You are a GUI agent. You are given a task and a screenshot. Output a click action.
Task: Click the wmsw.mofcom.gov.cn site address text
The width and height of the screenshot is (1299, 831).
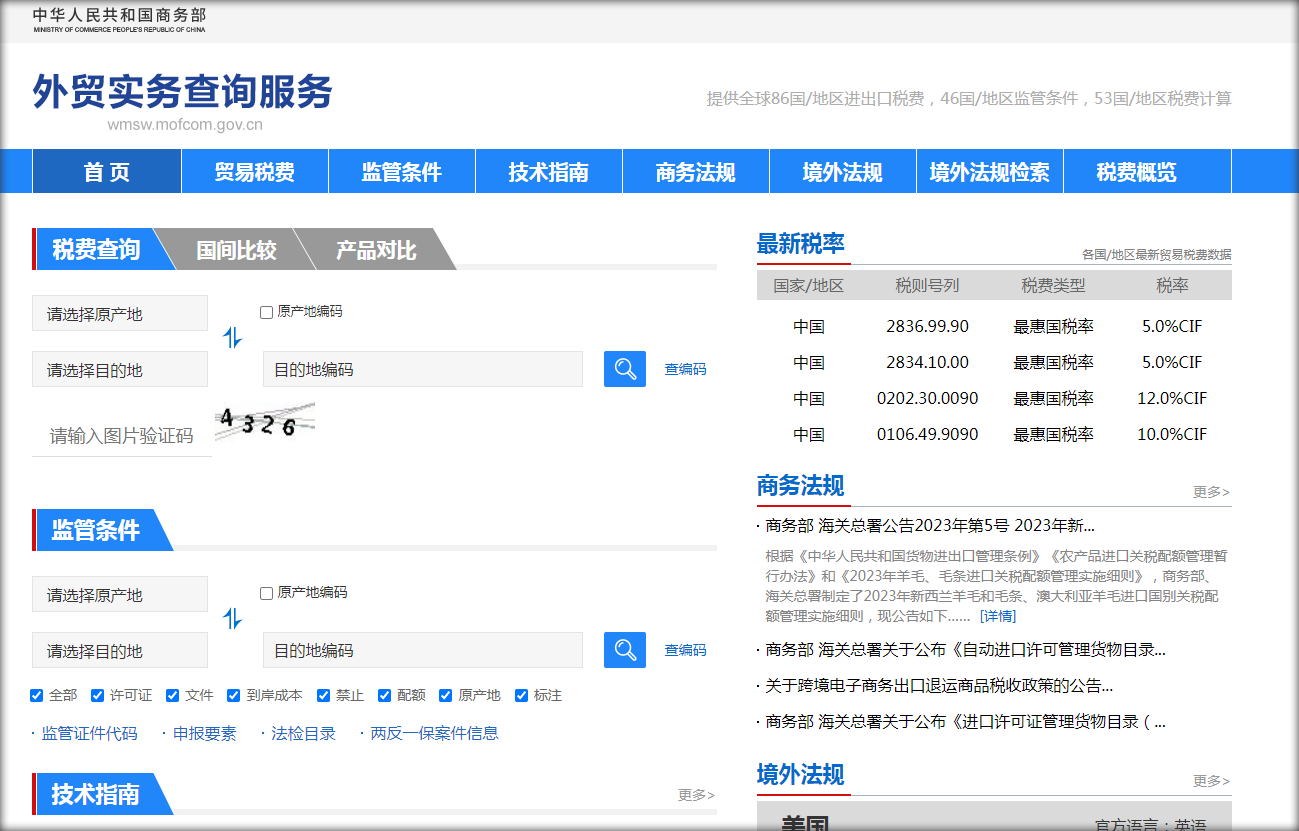(185, 125)
